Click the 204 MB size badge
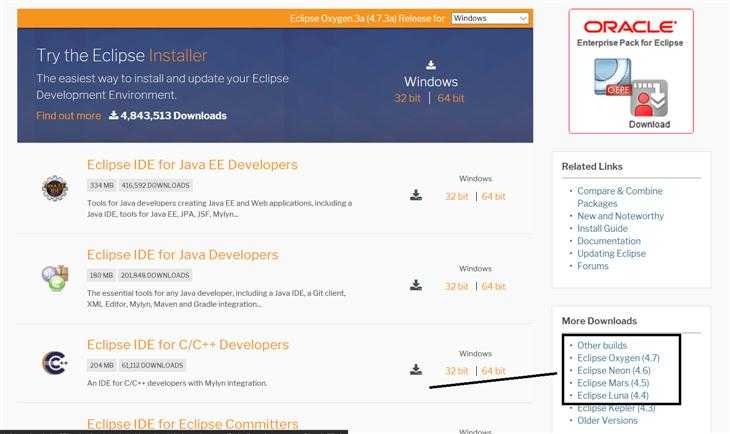Viewport: 730px width, 434px height. [101, 365]
